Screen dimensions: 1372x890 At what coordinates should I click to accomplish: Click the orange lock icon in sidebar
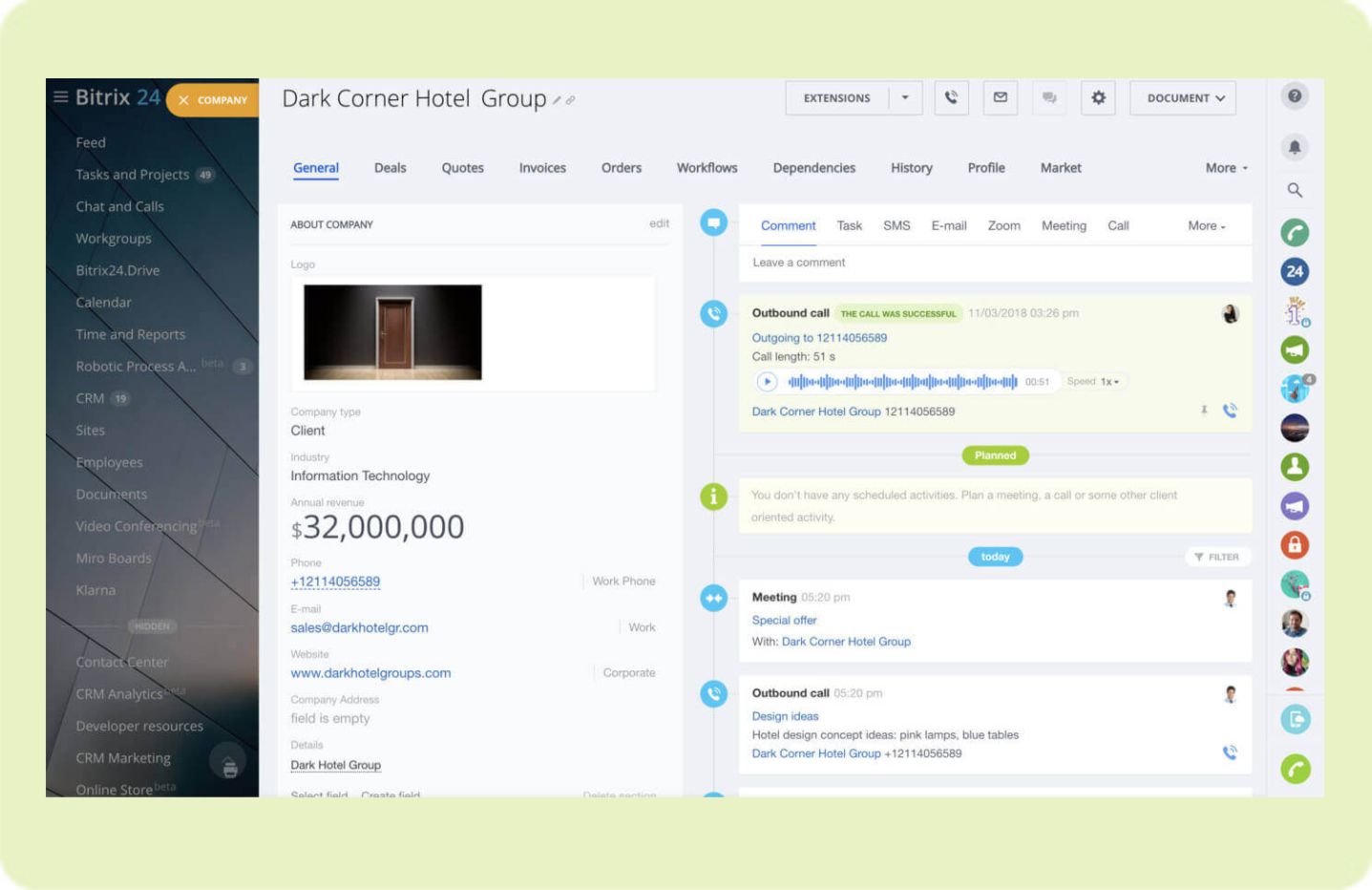1295,545
